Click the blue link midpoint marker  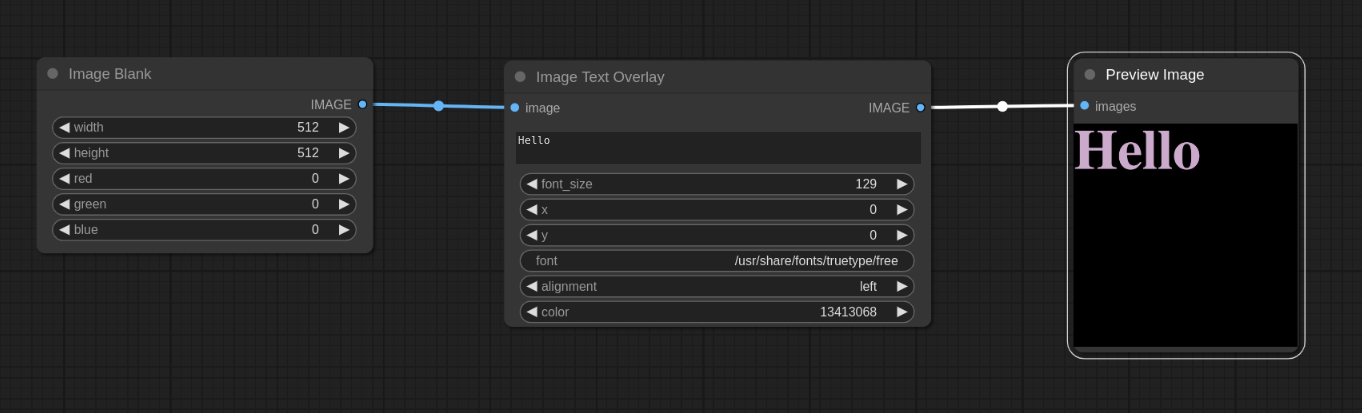(x=438, y=105)
